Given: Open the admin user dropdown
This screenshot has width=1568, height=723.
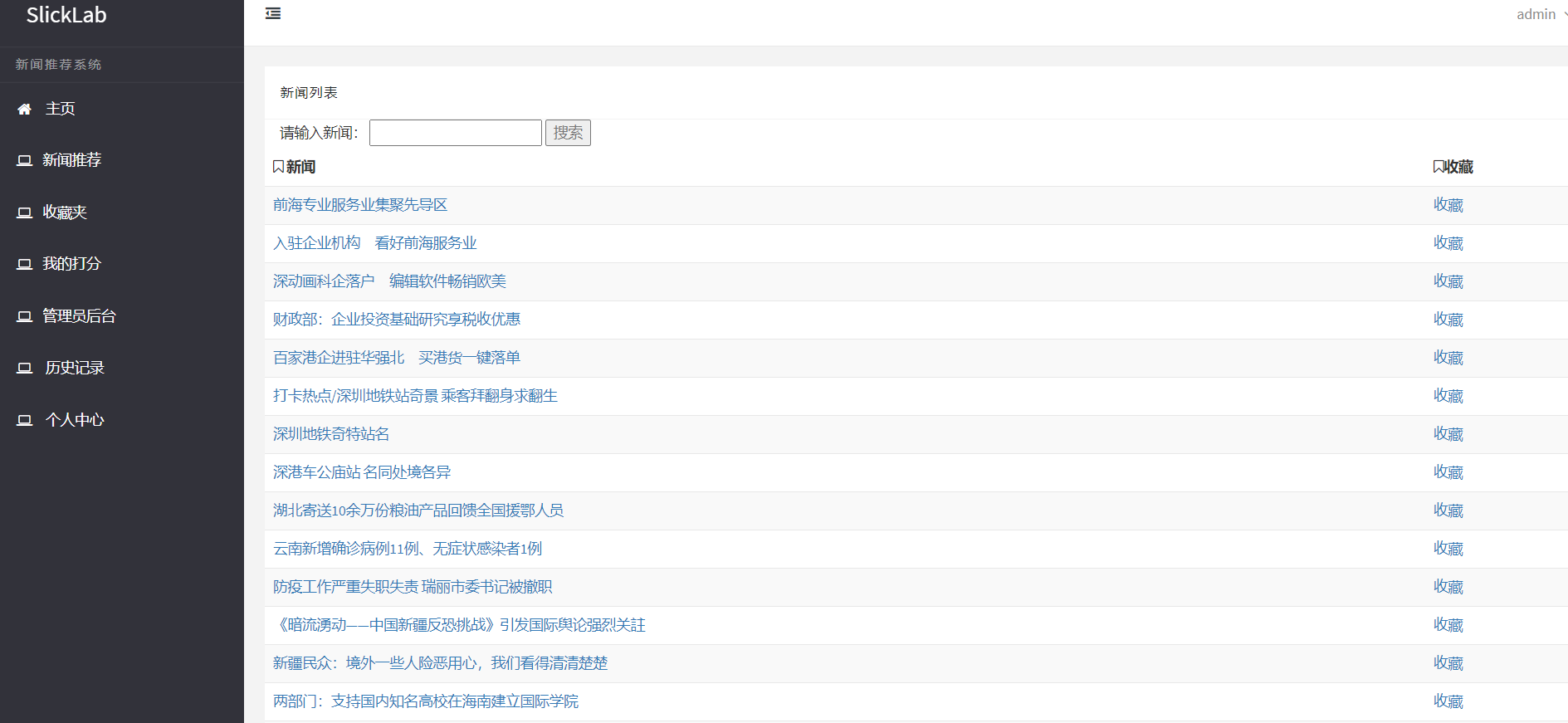Looking at the screenshot, I should point(1541,14).
